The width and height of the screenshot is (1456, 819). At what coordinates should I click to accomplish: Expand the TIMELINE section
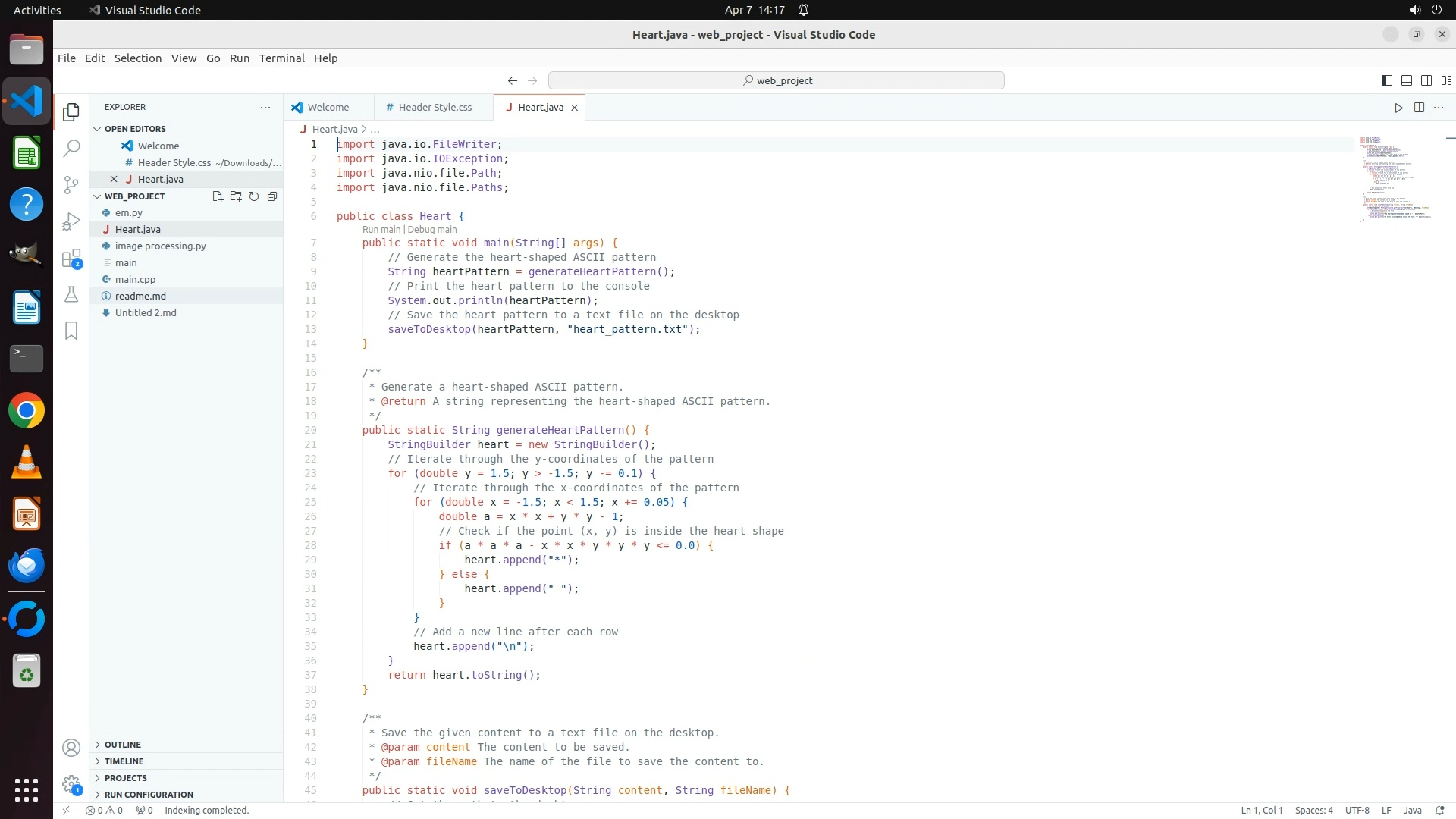124,761
